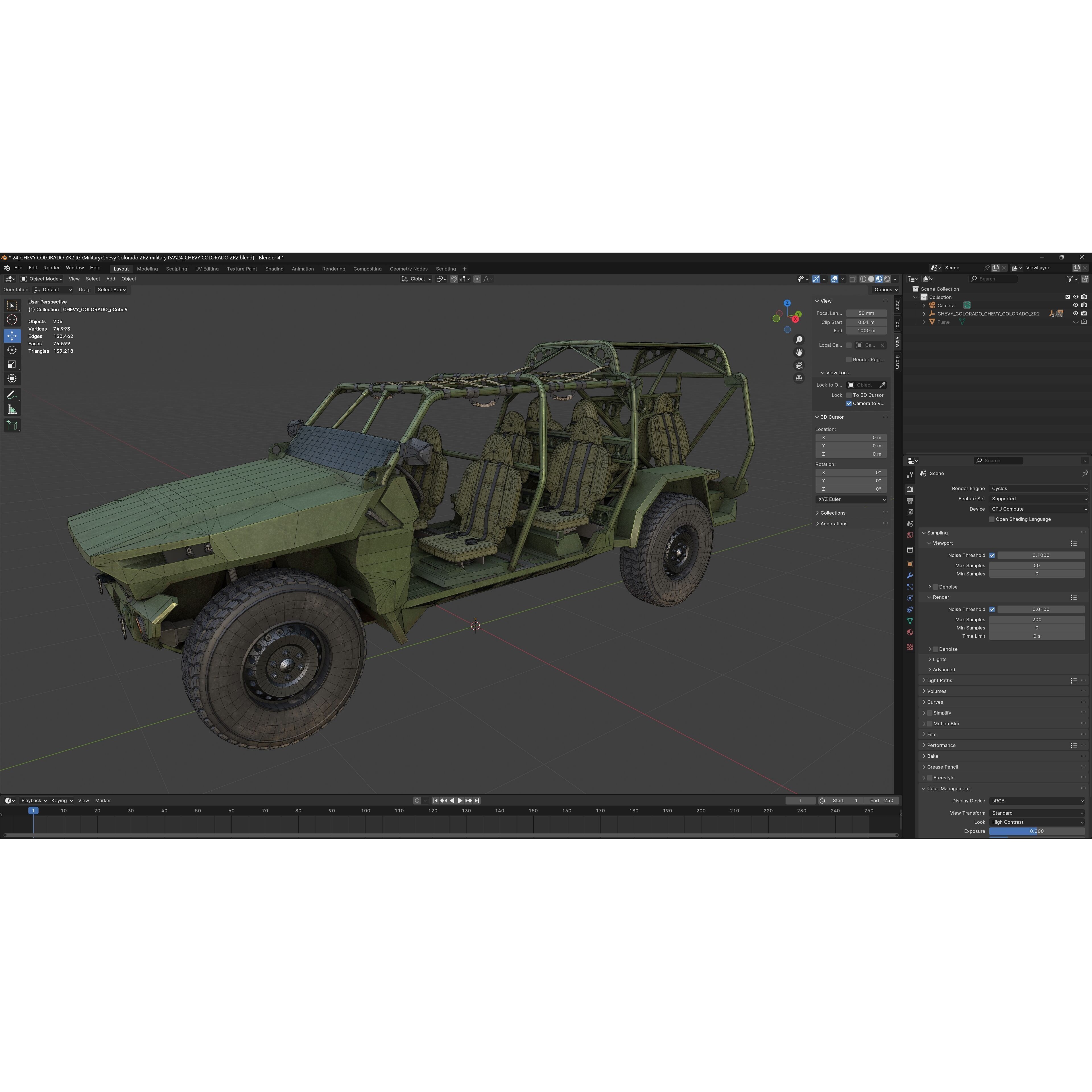Select the Rotate tool

pyautogui.click(x=12, y=349)
